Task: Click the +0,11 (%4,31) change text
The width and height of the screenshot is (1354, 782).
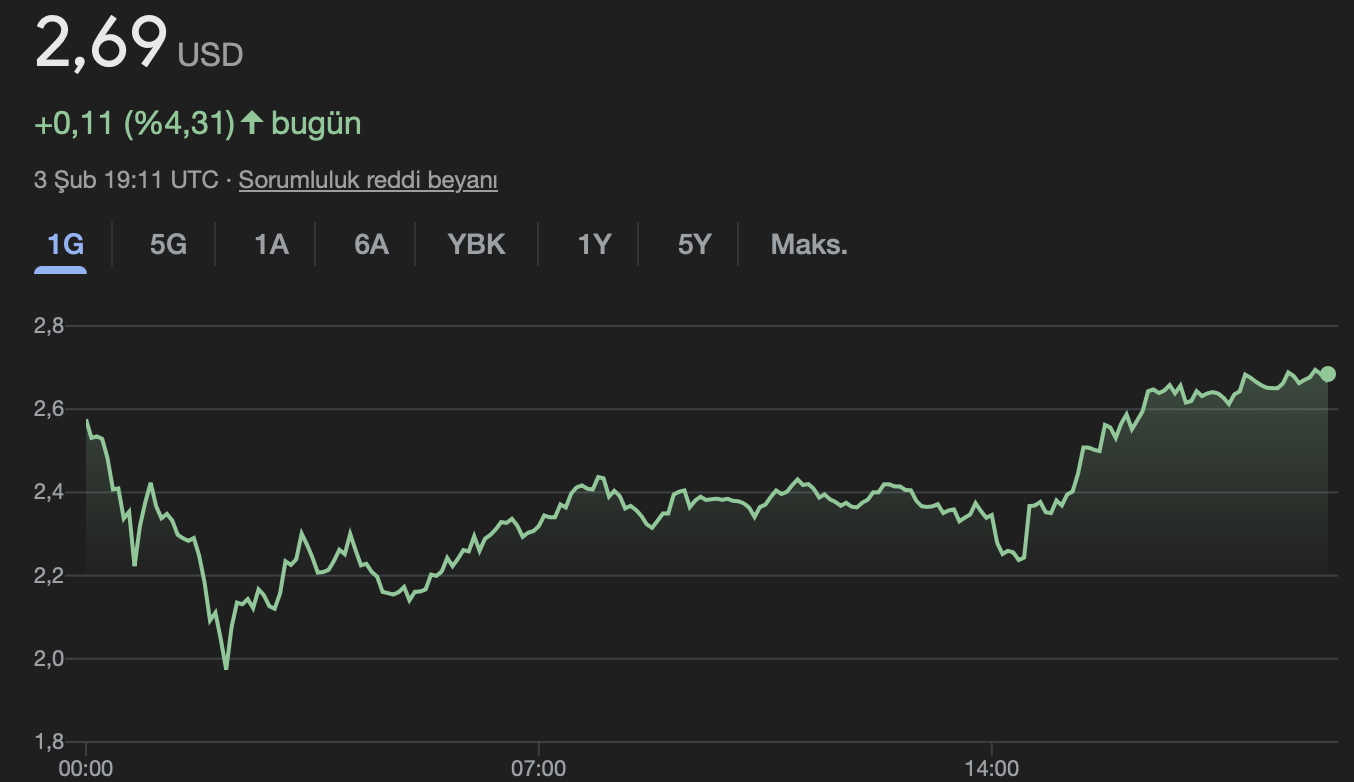Action: [135, 124]
